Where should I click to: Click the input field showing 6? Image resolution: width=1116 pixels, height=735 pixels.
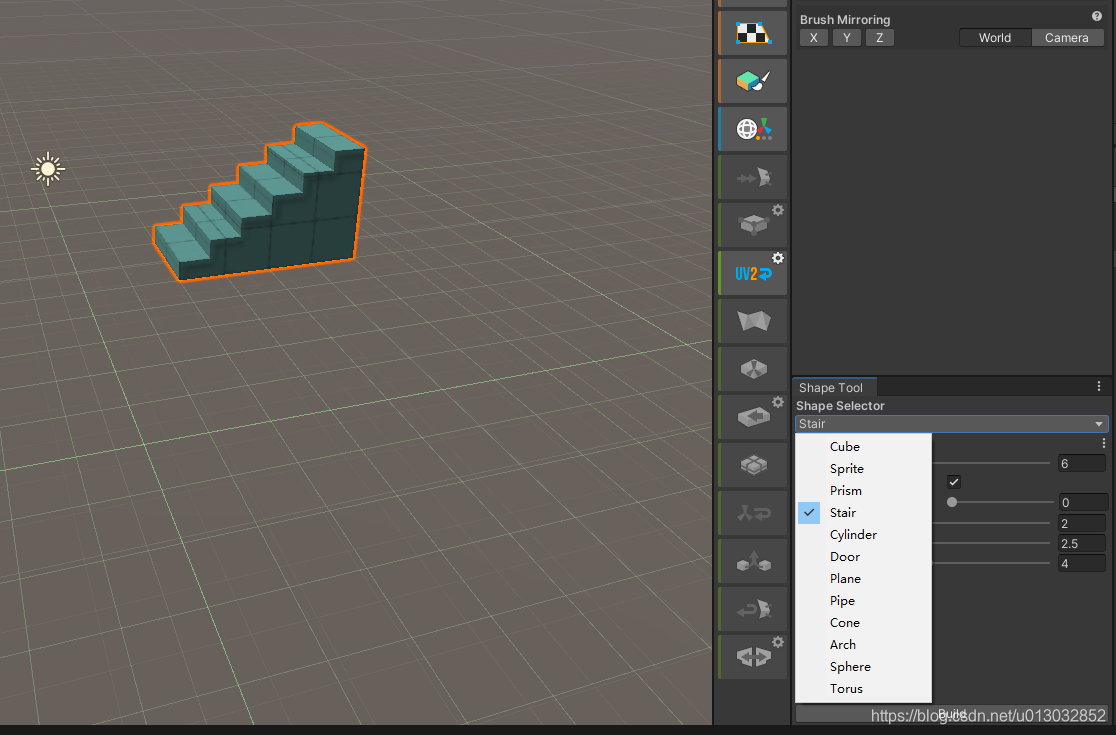tap(1082, 463)
